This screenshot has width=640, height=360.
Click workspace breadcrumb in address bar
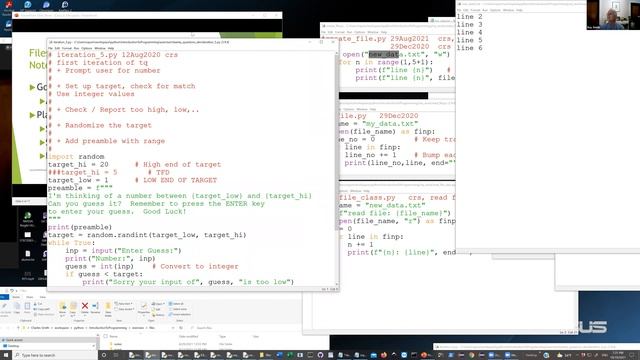(62, 328)
